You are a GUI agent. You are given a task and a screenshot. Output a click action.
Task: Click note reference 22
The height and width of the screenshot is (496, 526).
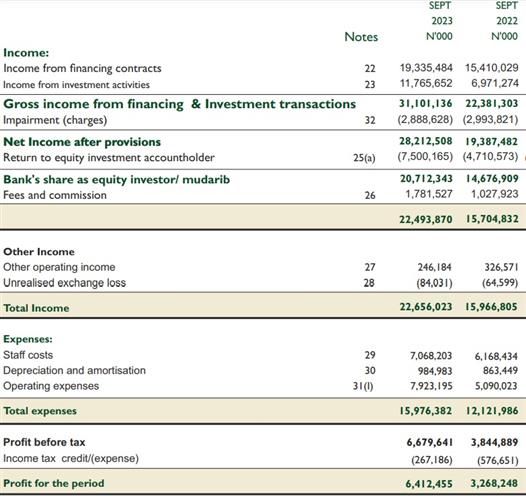370,68
